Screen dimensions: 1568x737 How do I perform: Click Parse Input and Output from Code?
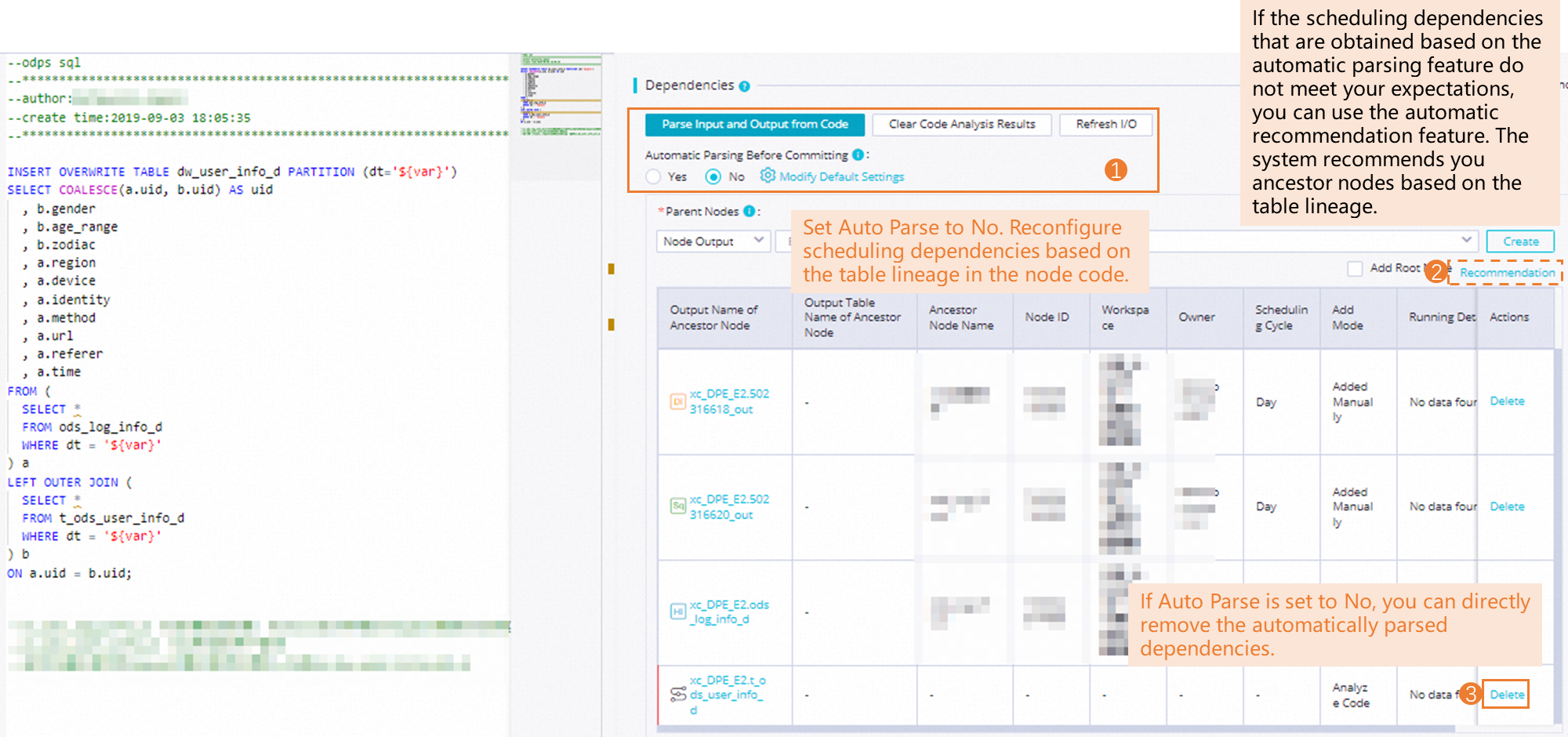755,125
